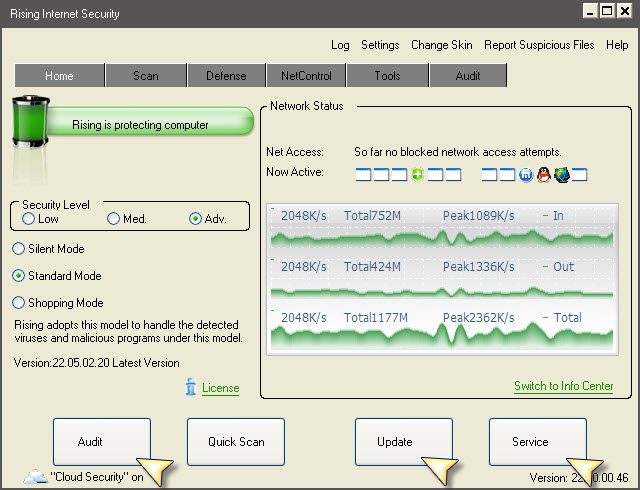Enable Silent Mode
Viewport: 640px width, 490px height.
coord(19,249)
